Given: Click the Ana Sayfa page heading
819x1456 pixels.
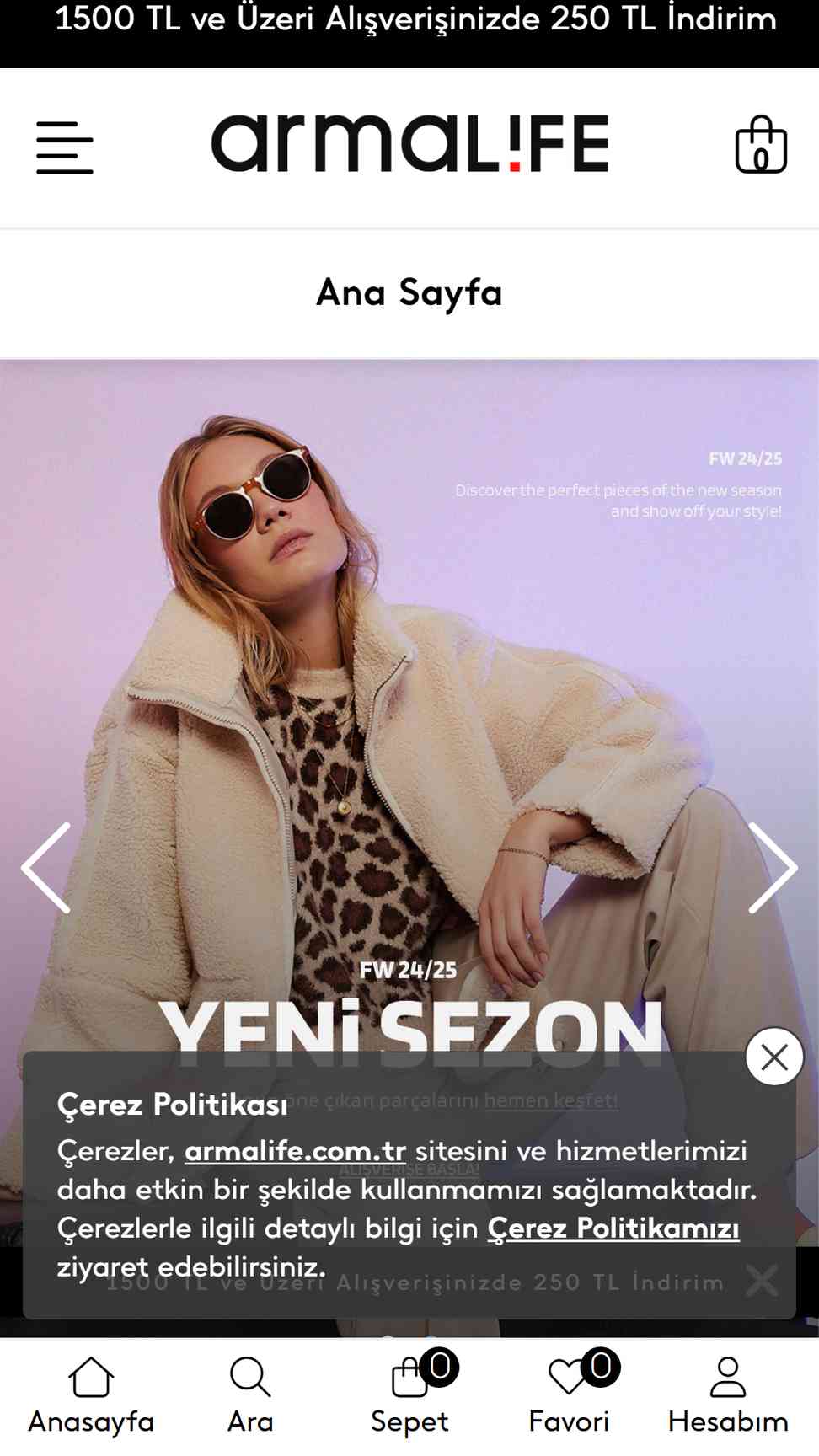Looking at the screenshot, I should 409,293.
